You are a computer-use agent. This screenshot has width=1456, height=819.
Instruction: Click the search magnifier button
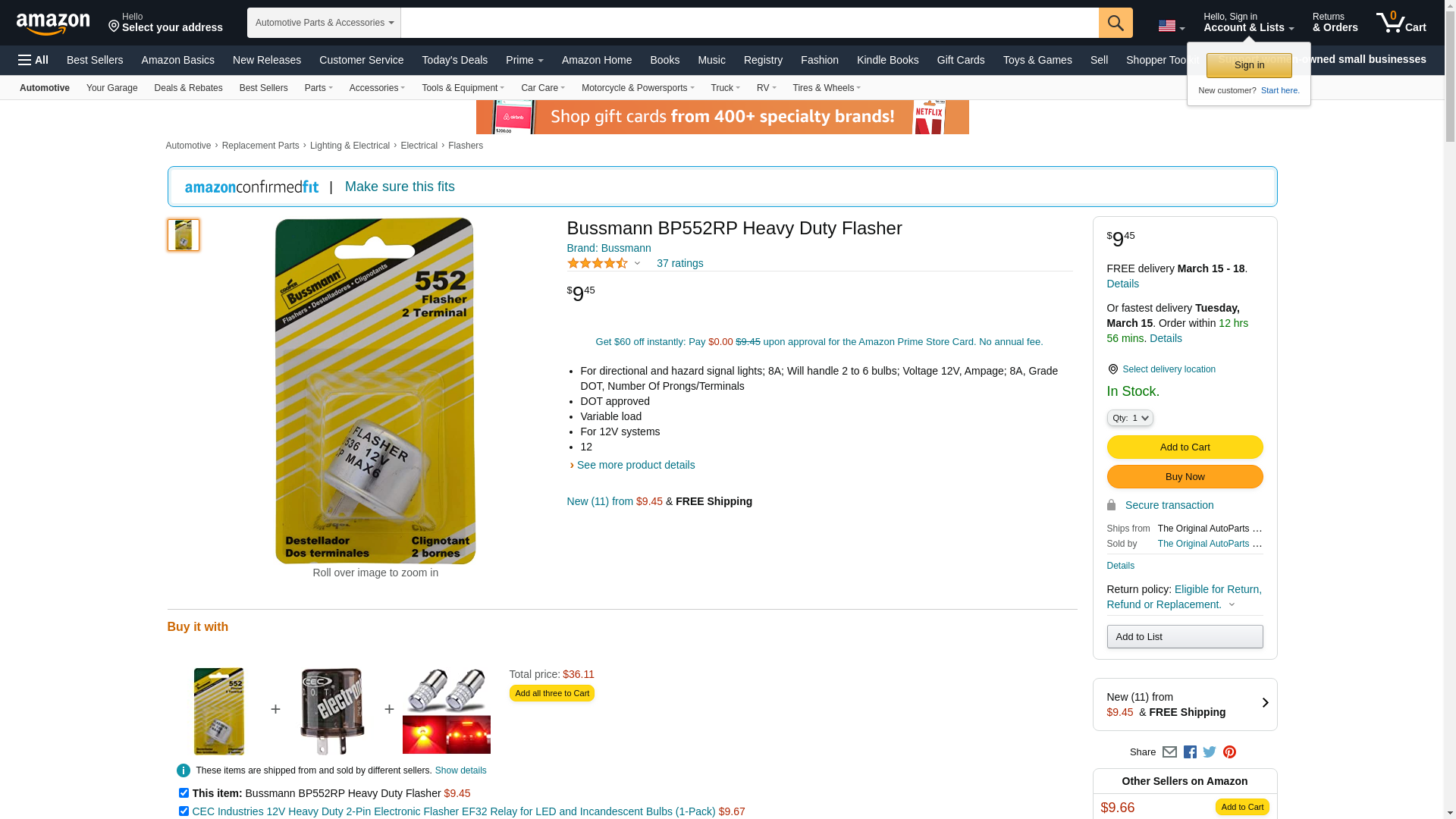click(1116, 23)
